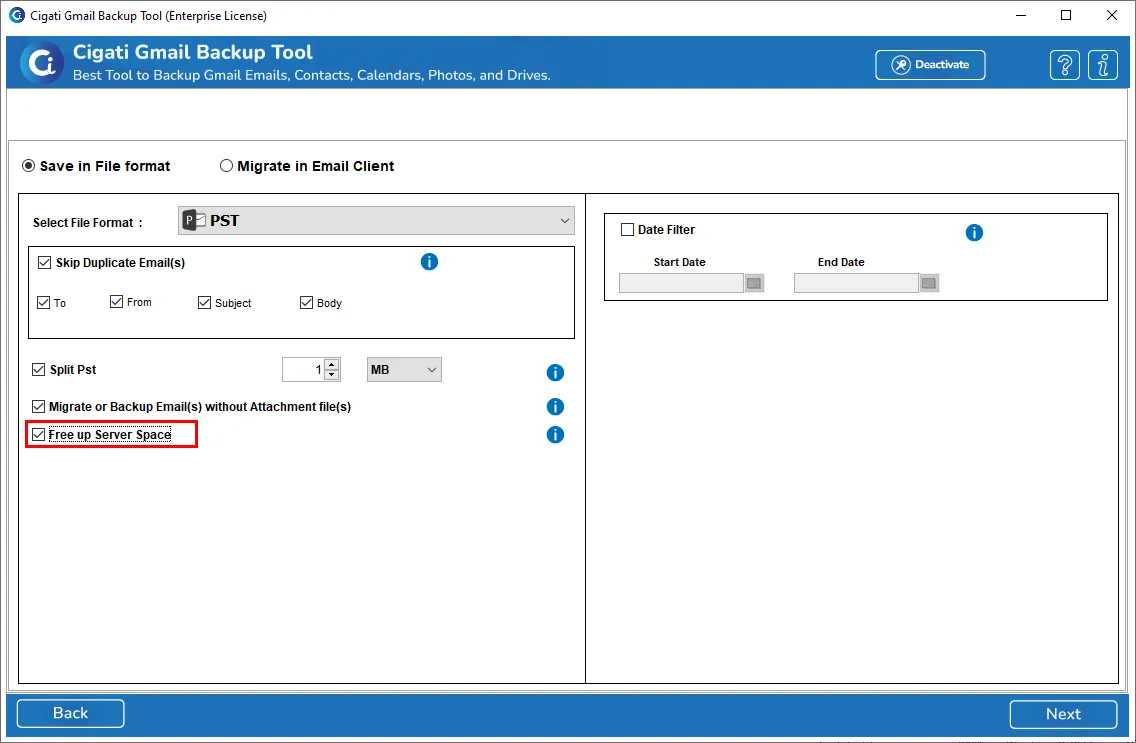Click the Select File Format label
Image resolution: width=1136 pixels, height=743 pixels.
click(x=88, y=222)
